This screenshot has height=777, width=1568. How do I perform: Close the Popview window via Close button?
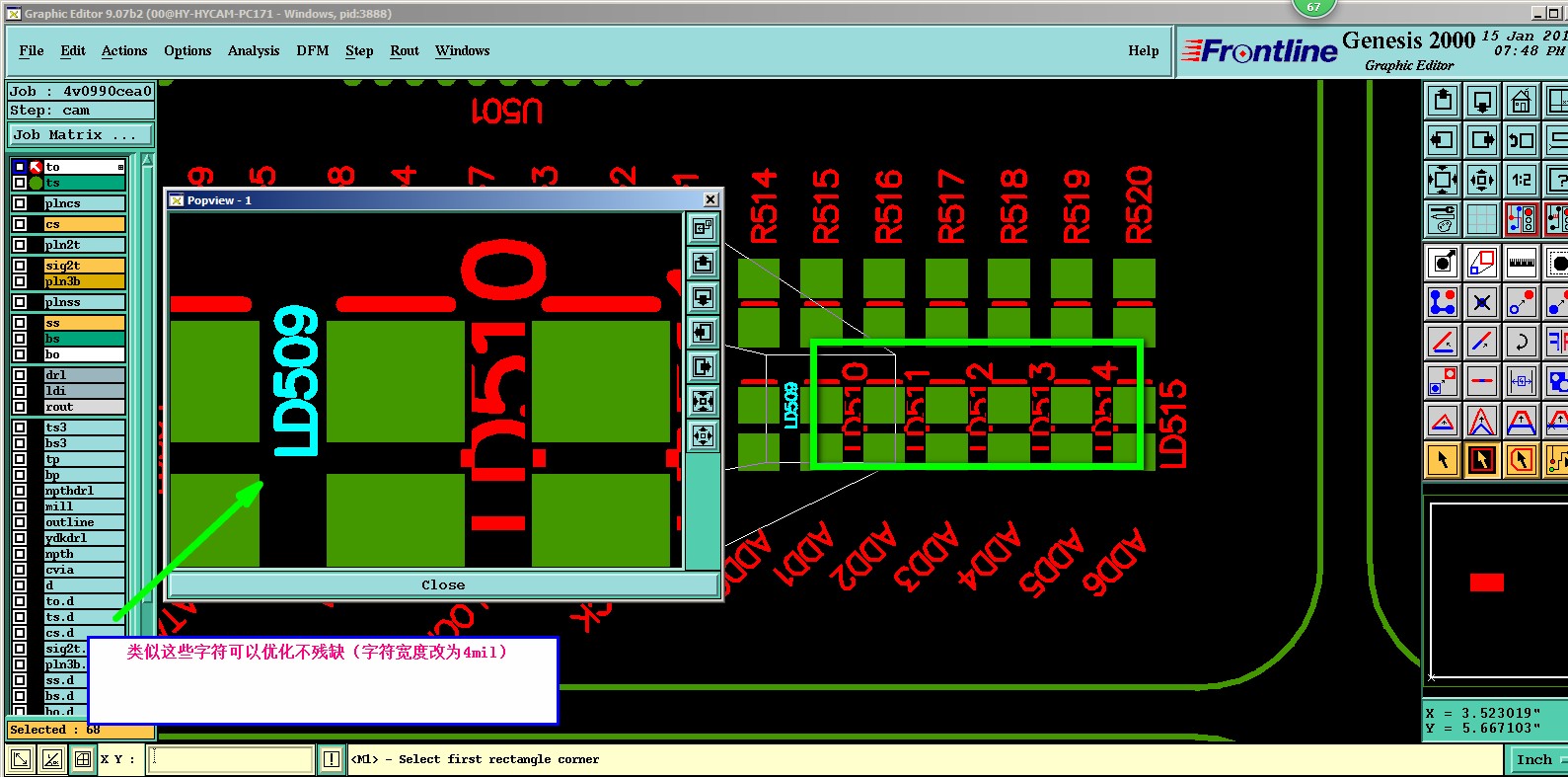coord(443,584)
